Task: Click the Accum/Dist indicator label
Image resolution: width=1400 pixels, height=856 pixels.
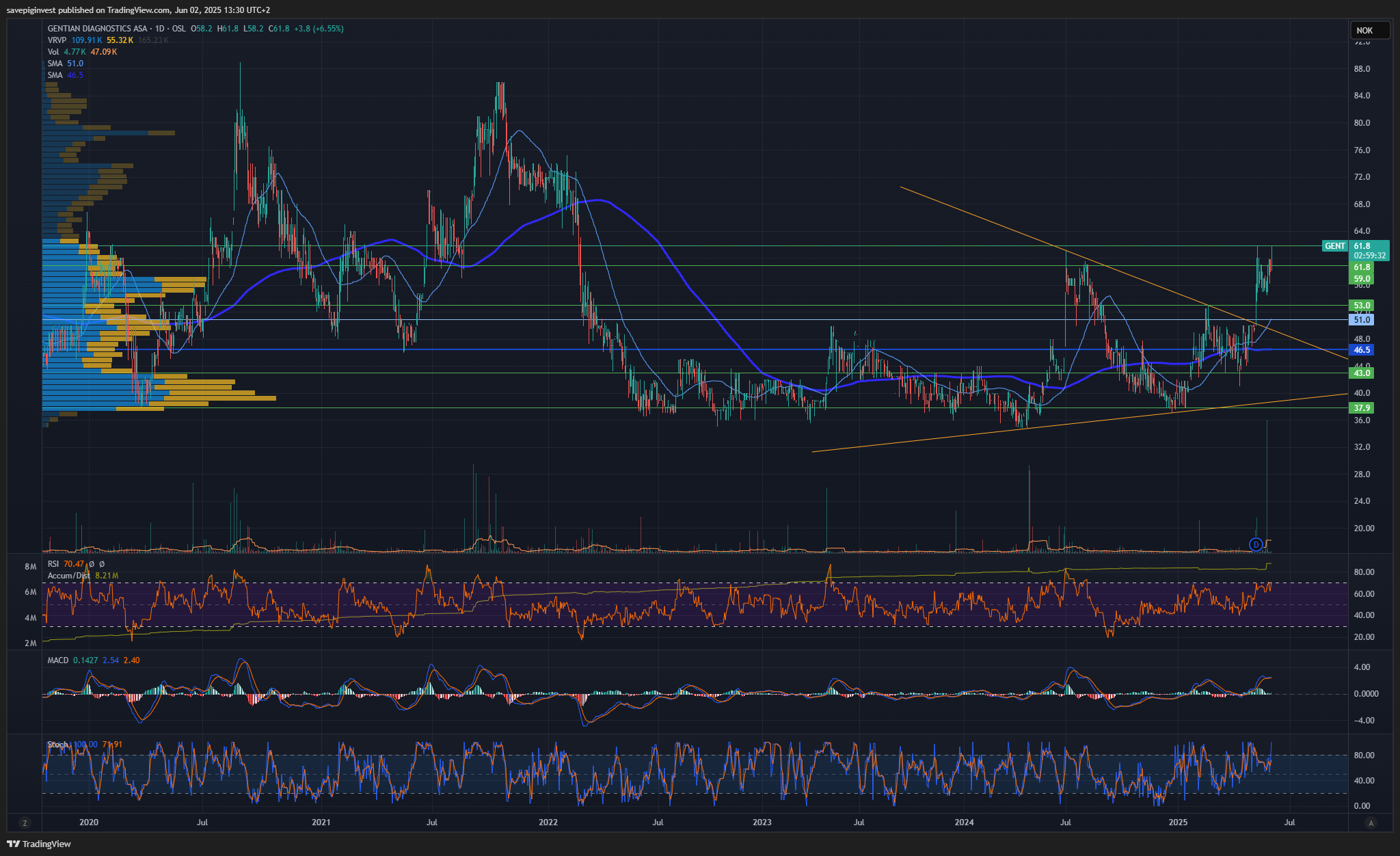Action: point(68,576)
